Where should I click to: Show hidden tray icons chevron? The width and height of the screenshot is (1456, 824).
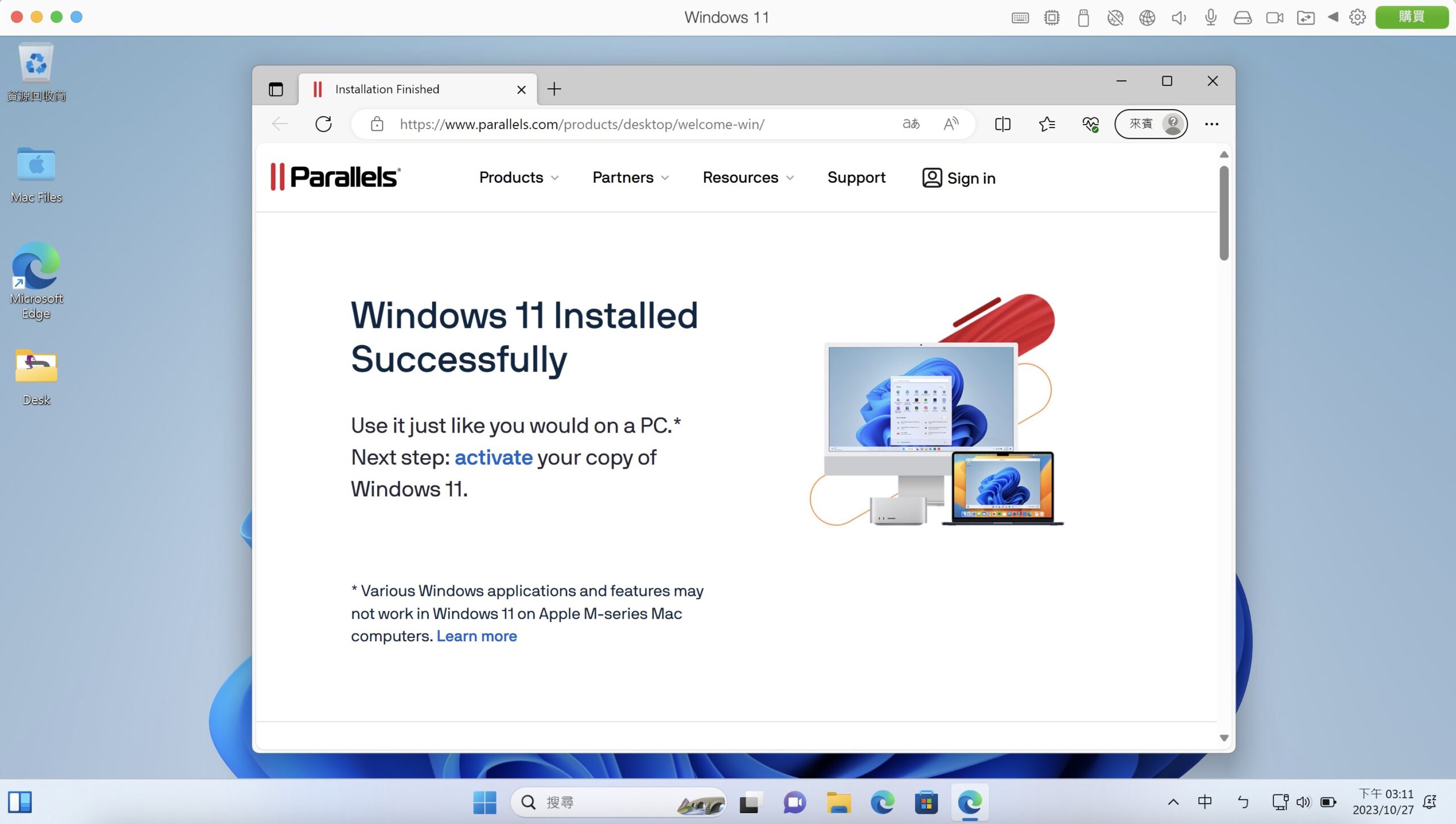pyautogui.click(x=1173, y=802)
